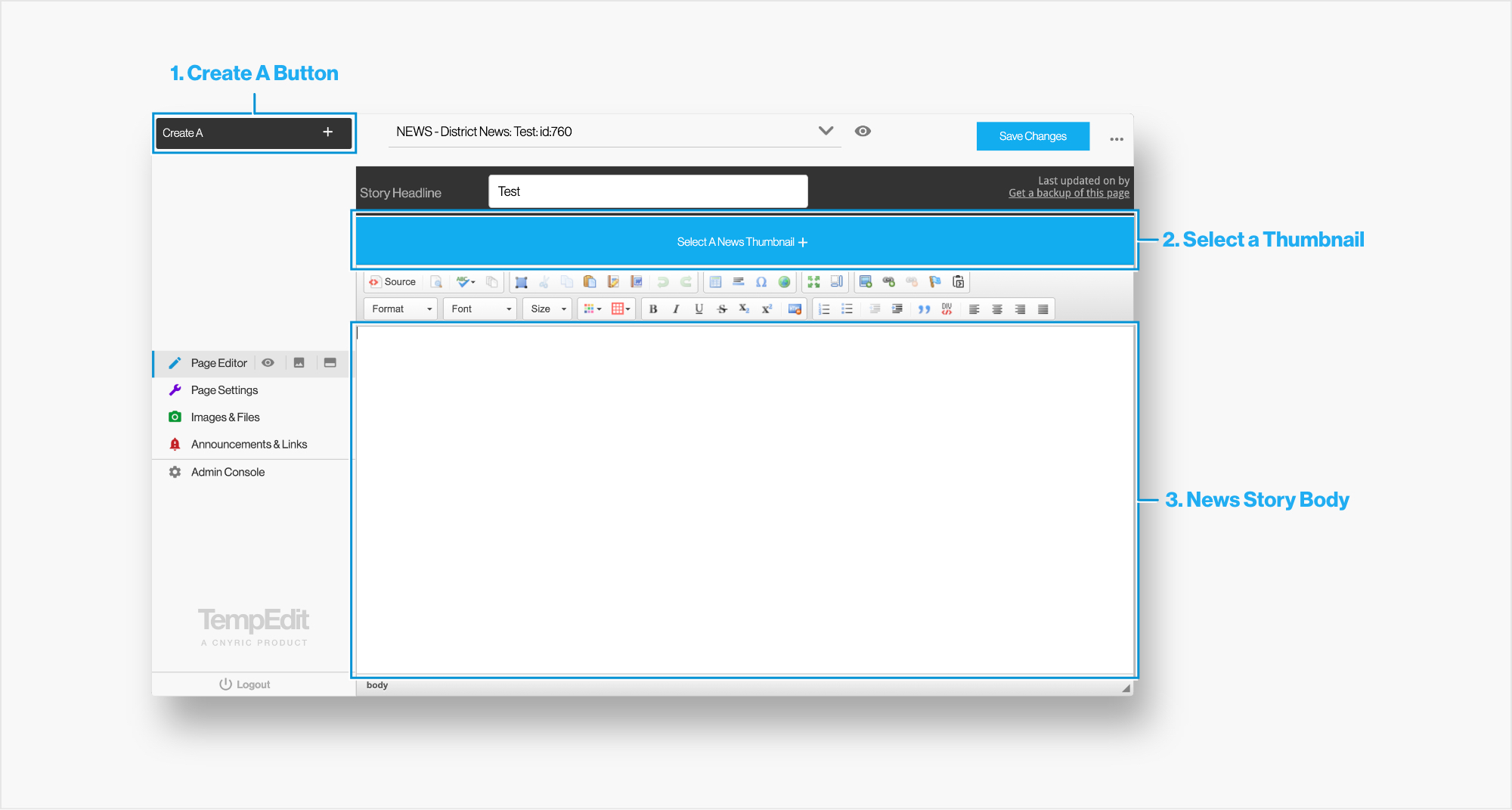Click the Anchor flag icon
This screenshot has height=810, width=1512.
(935, 282)
